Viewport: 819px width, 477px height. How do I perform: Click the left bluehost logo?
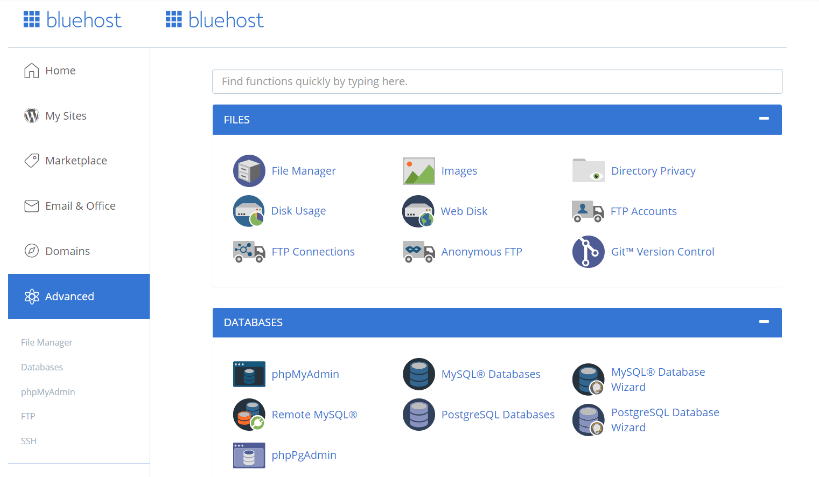(72, 20)
